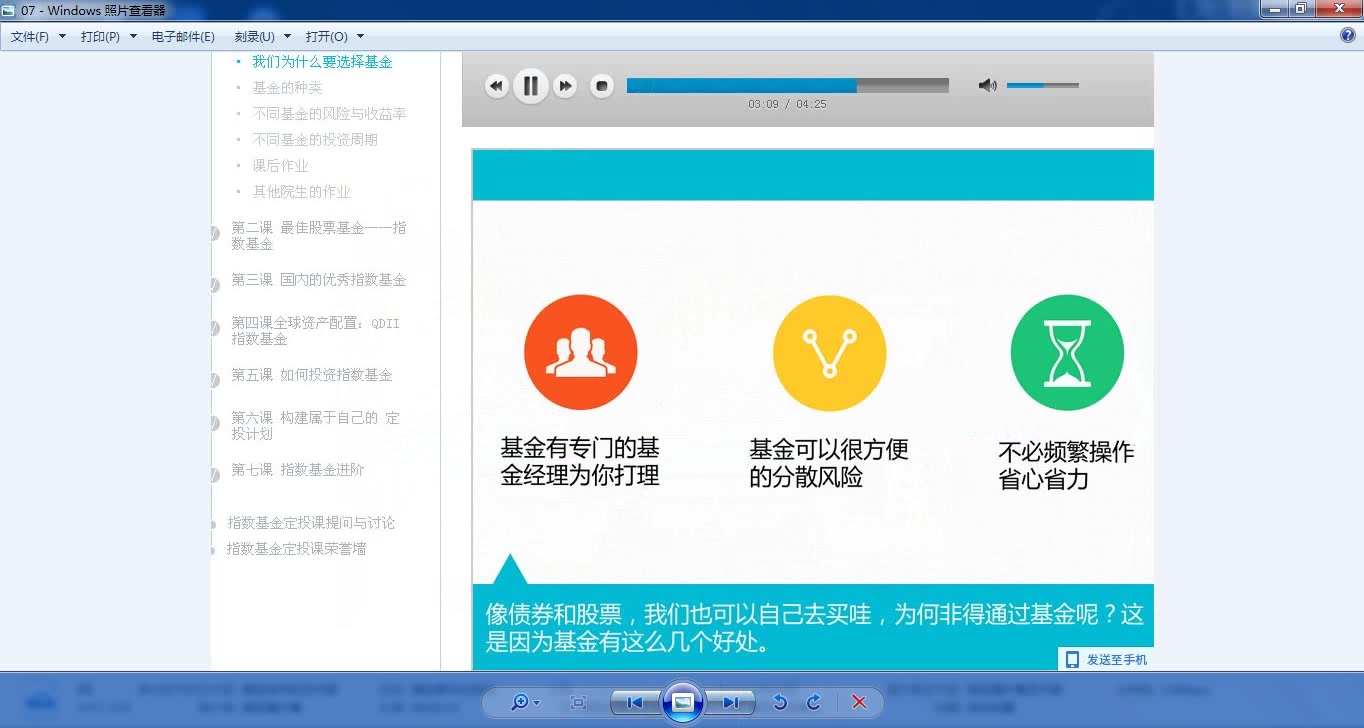This screenshot has height=728, width=1364.
Task: Expand the 打开(O) dropdown arrow
Action: pyautogui.click(x=361, y=36)
